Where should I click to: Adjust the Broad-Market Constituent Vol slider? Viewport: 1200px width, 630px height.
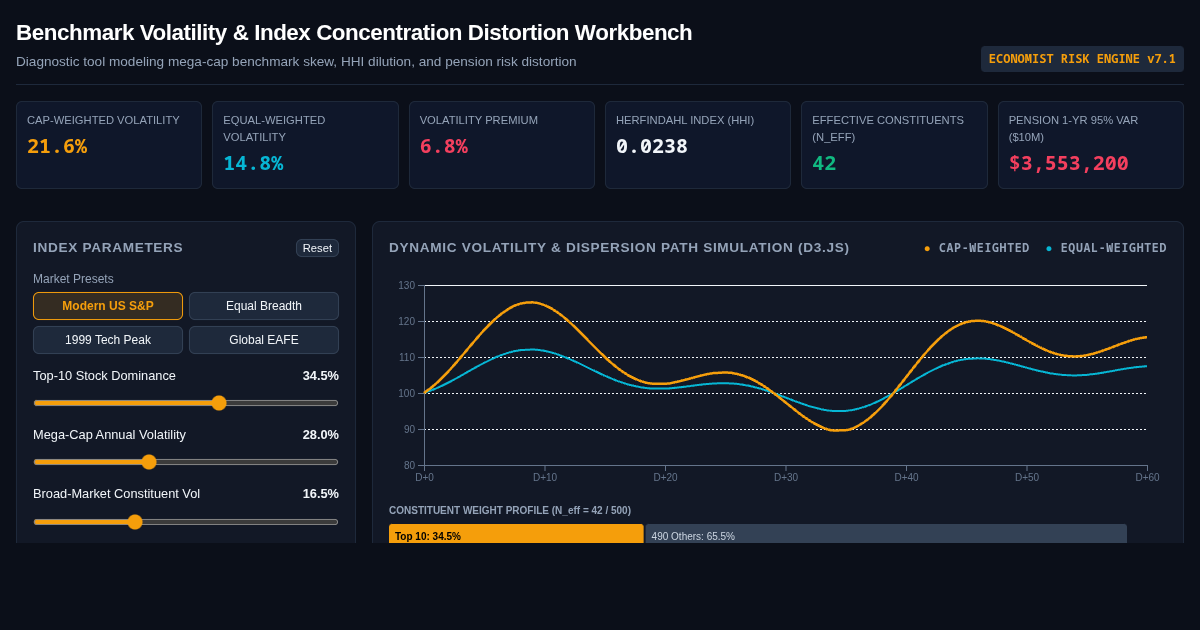point(186,522)
